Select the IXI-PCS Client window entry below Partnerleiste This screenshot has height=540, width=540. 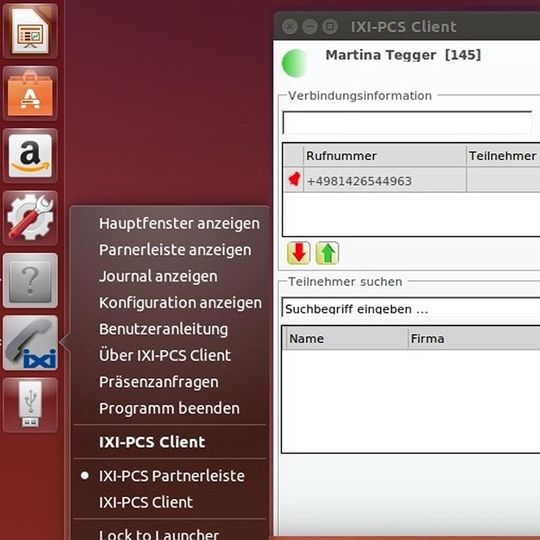pyautogui.click(x=146, y=502)
